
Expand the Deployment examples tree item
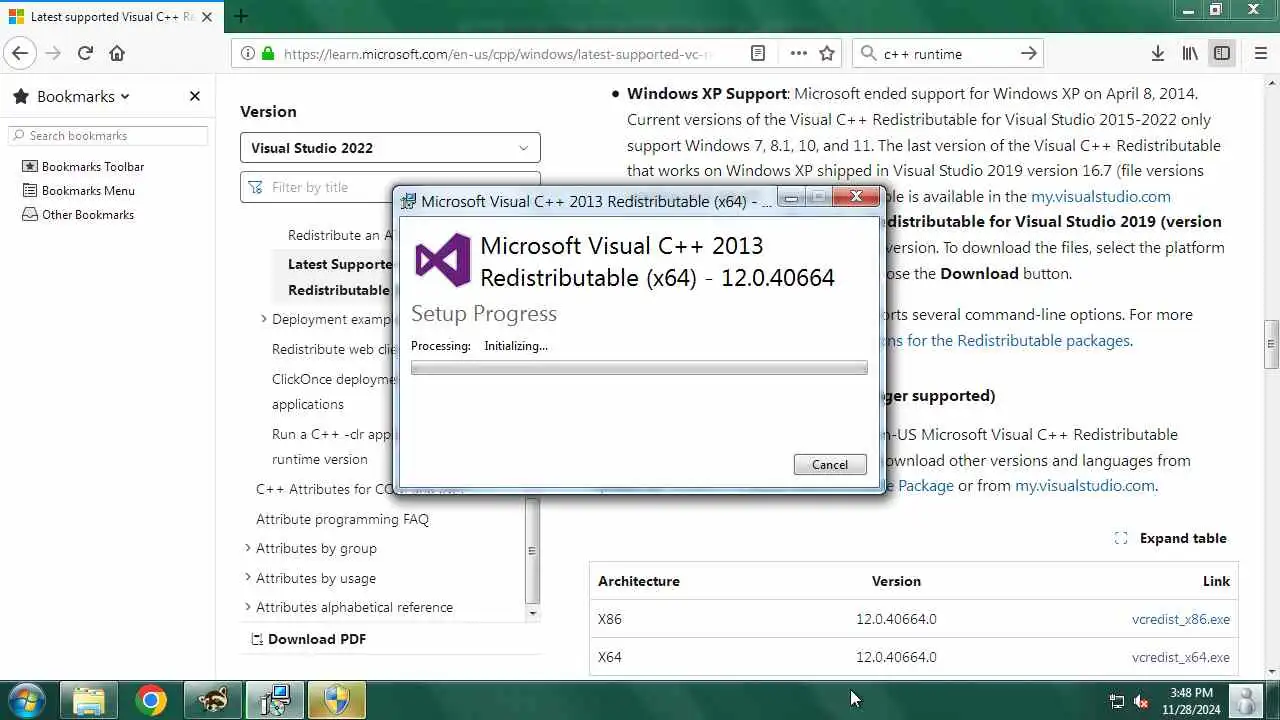[x=264, y=319]
